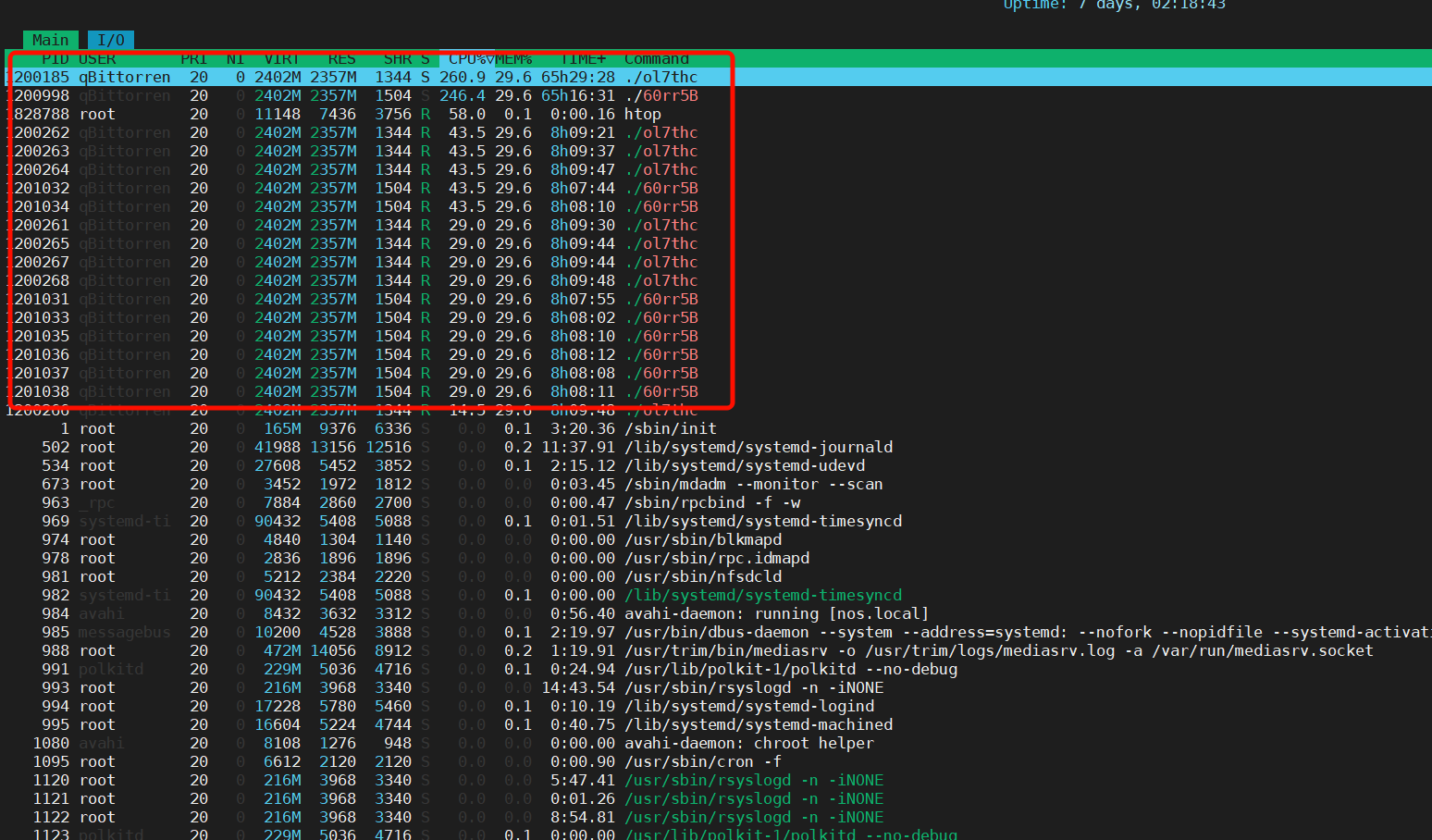Screen dimensions: 1432x840
Task: Select process row PID 200263
Action: tap(718, 151)
